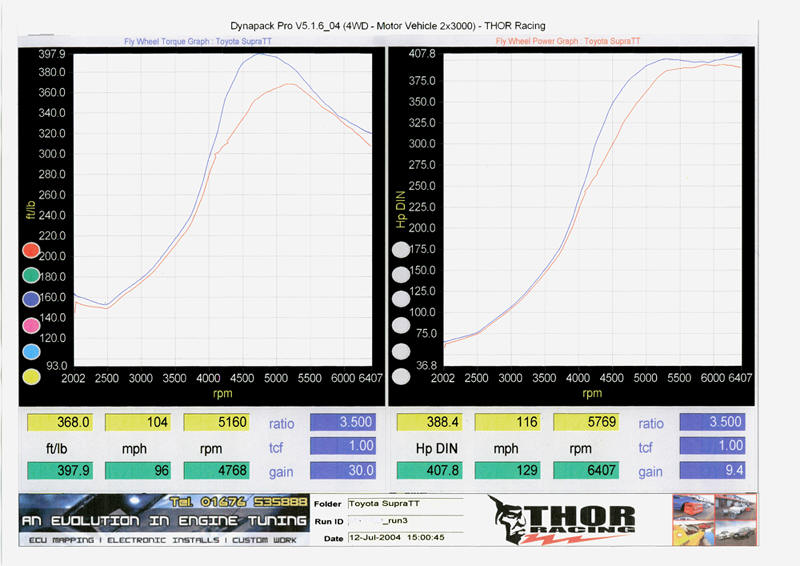The height and width of the screenshot is (566, 800).
Task: Toggle the yellow run circle on torque graph
Action: tap(30, 377)
